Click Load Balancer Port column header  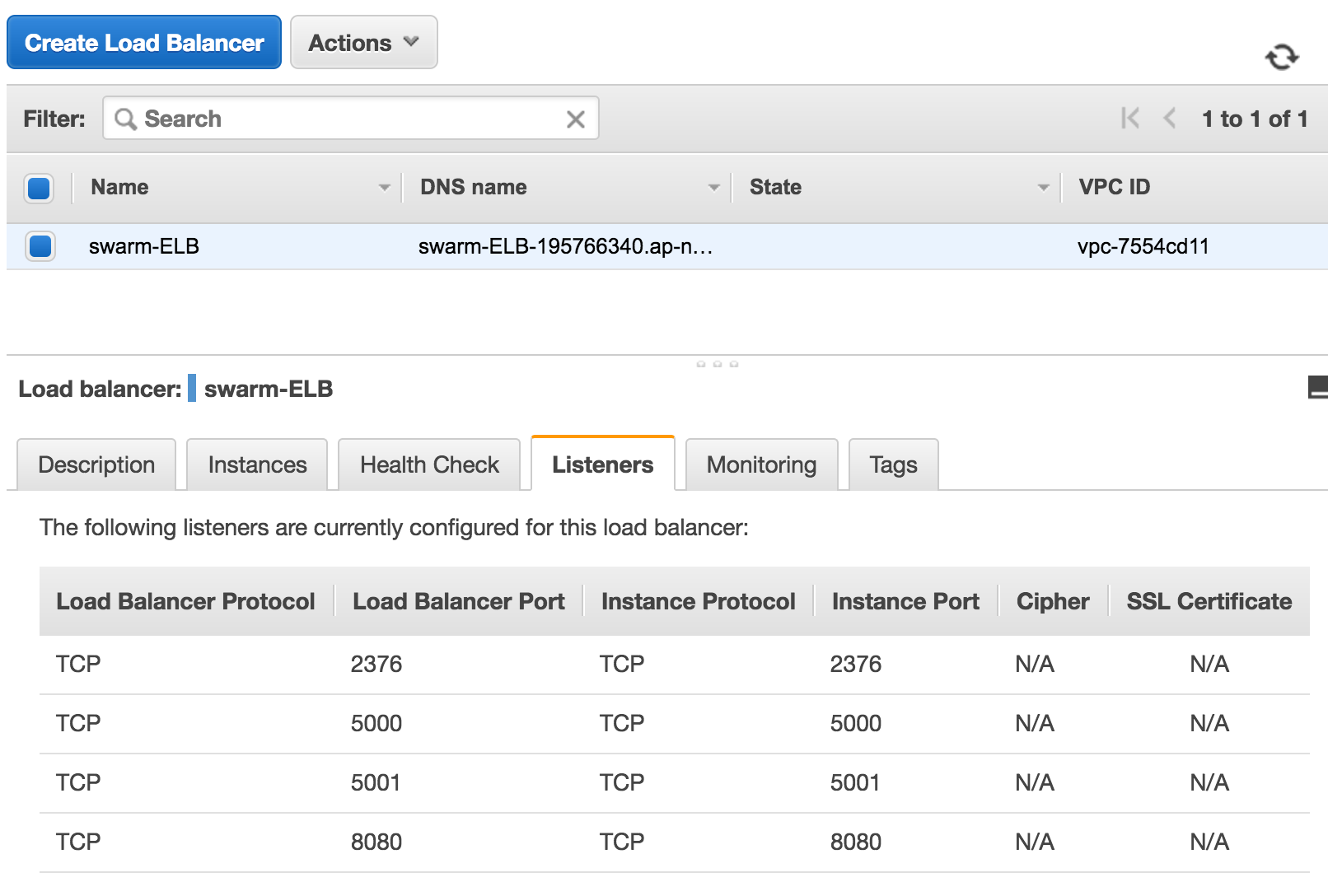459,601
